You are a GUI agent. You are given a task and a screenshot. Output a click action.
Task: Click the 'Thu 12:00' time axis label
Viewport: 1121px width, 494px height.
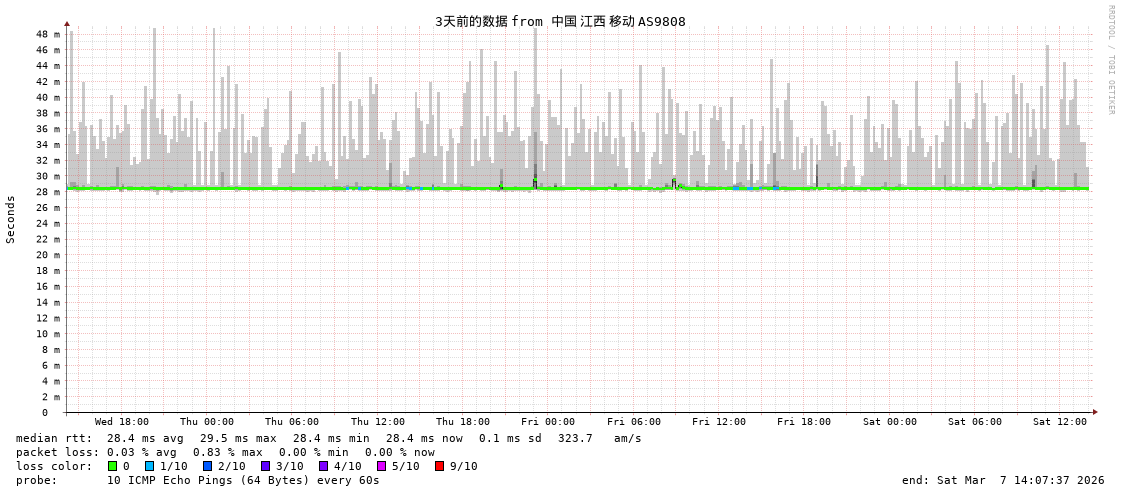(378, 422)
